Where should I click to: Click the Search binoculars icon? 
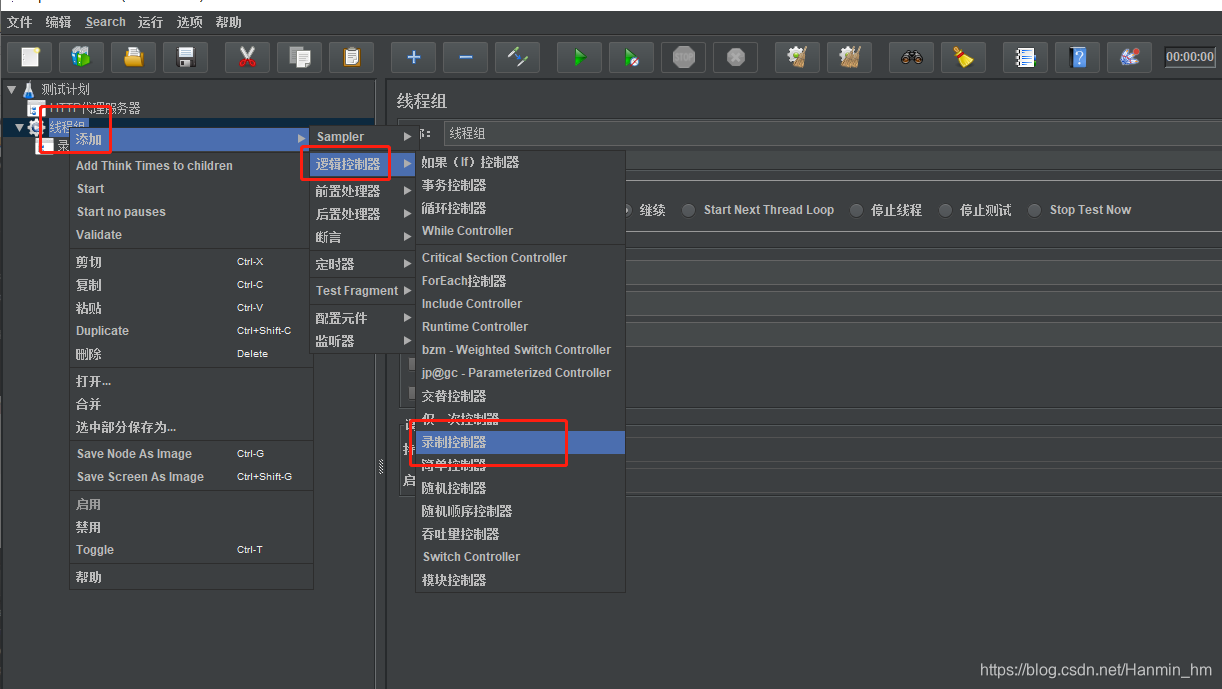(x=911, y=57)
